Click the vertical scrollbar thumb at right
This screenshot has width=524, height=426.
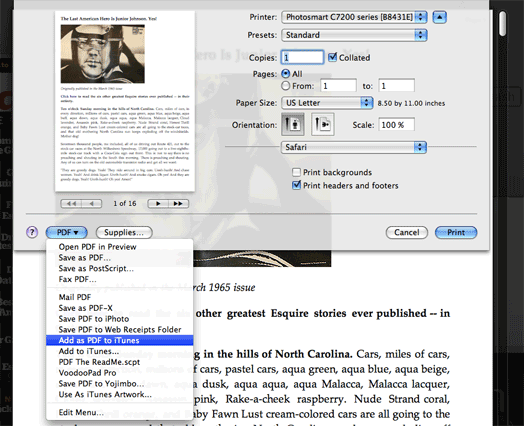click(x=502, y=23)
